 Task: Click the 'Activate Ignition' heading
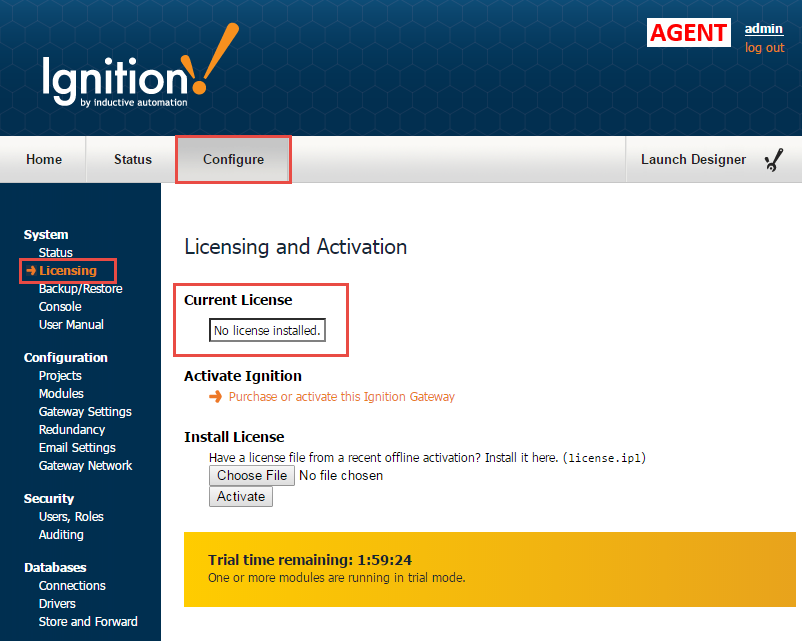coord(243,376)
